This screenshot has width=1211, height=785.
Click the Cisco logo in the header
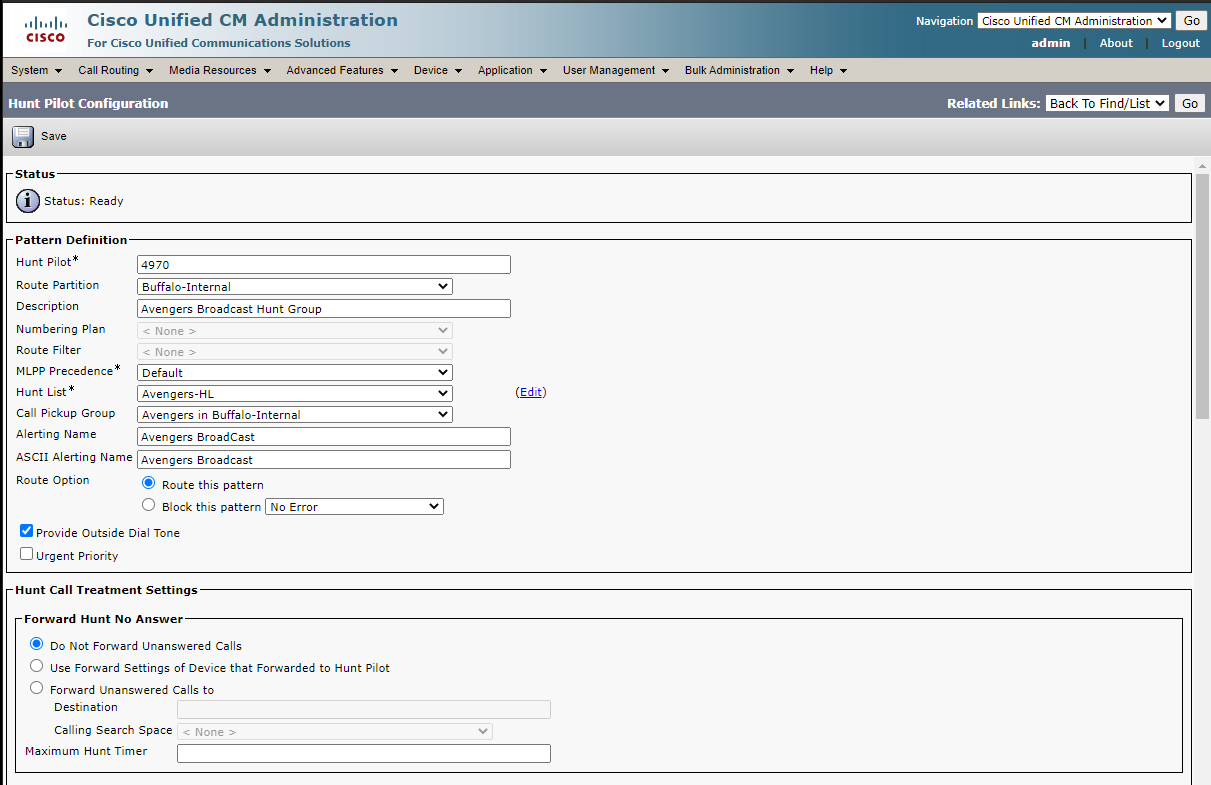coord(45,30)
